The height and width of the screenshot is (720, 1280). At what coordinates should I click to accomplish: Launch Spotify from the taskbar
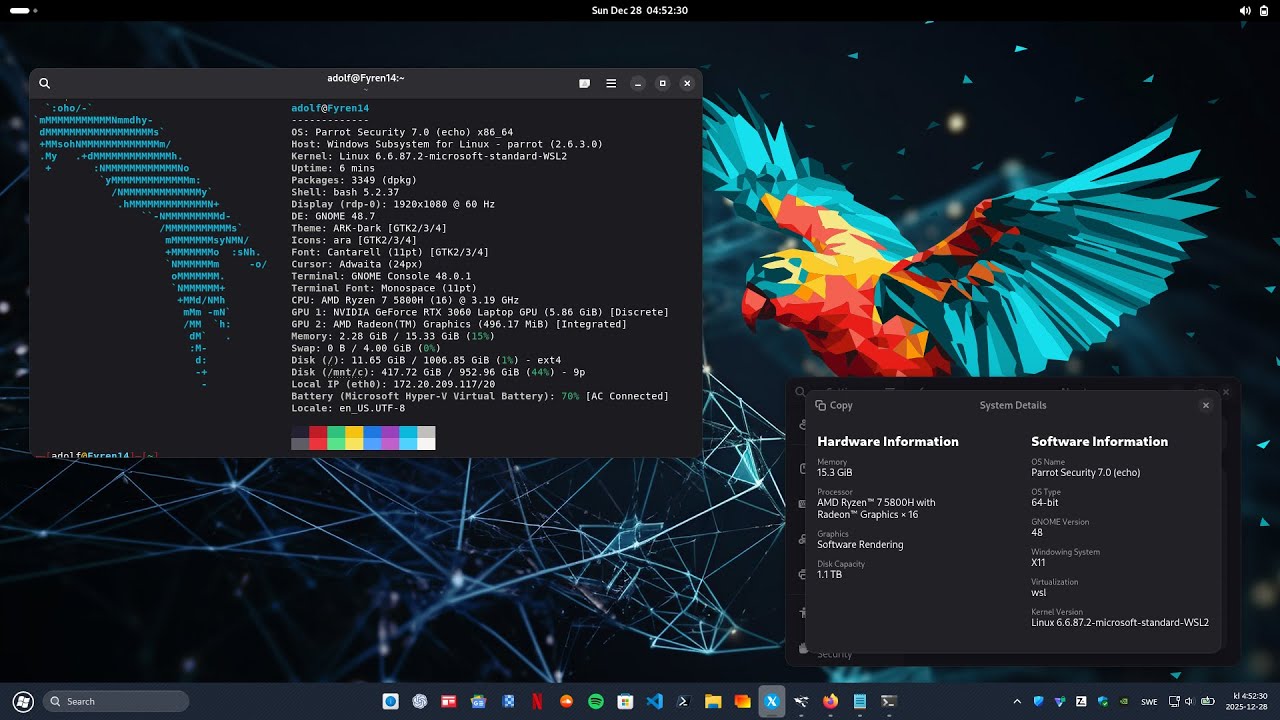(x=596, y=701)
